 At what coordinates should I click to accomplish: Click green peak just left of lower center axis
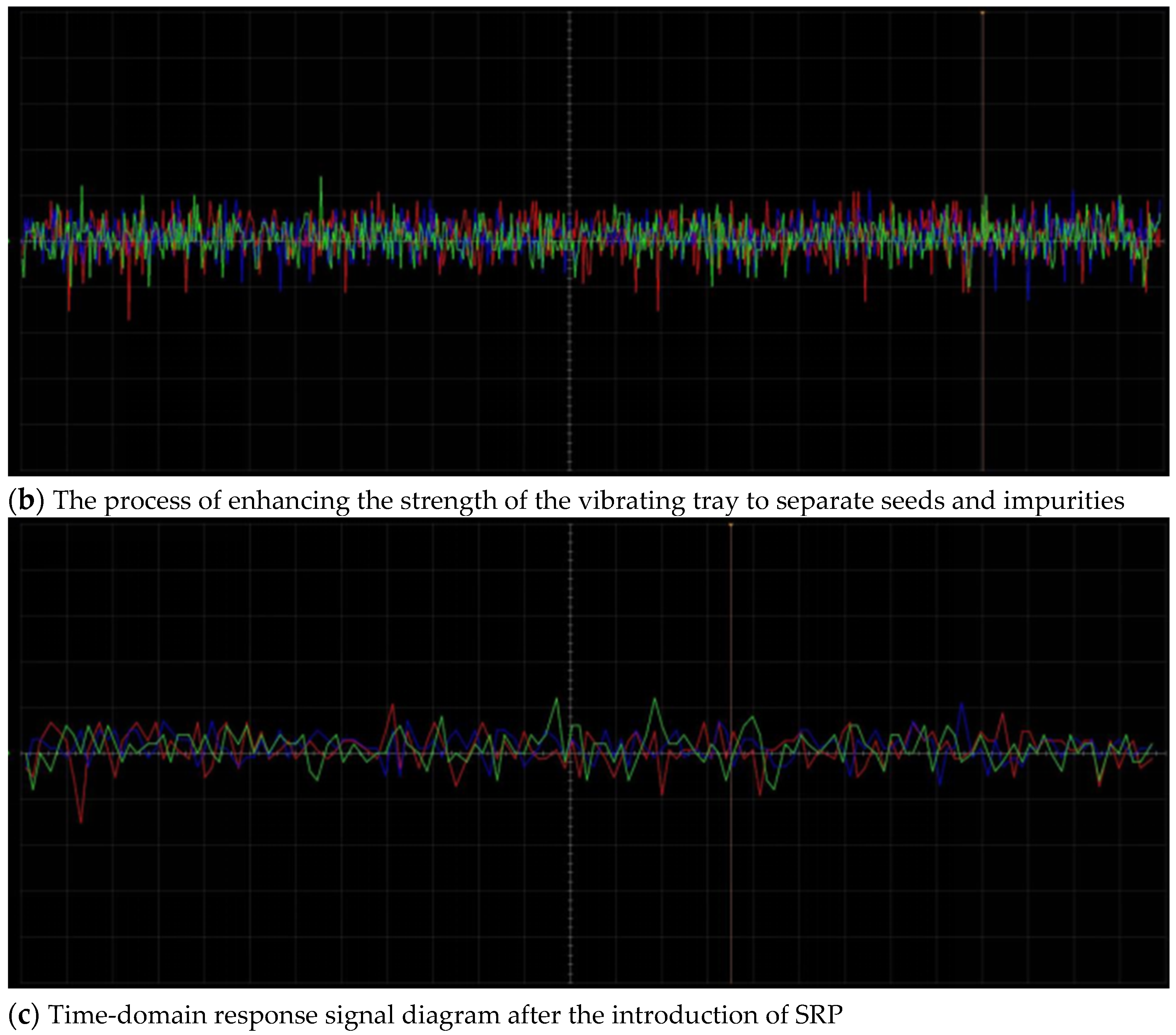[x=556, y=700]
